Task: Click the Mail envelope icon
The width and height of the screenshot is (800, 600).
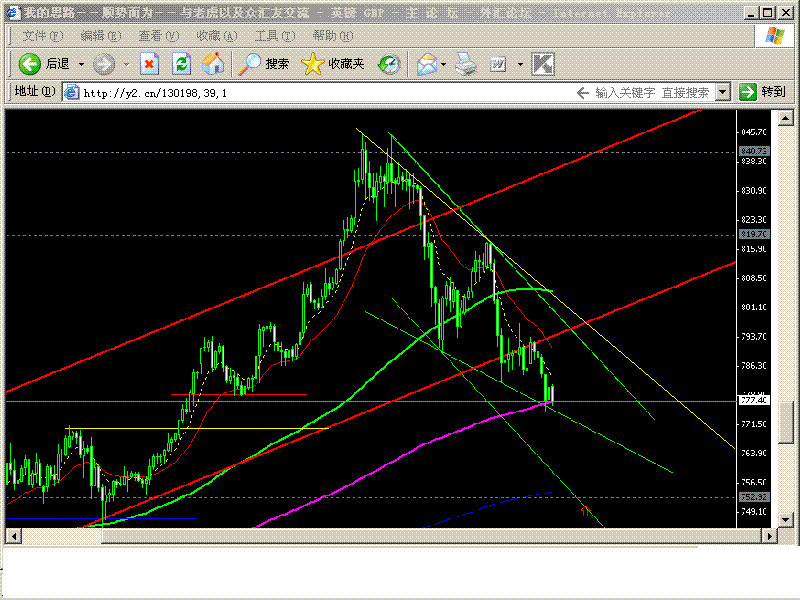Action: coord(427,64)
